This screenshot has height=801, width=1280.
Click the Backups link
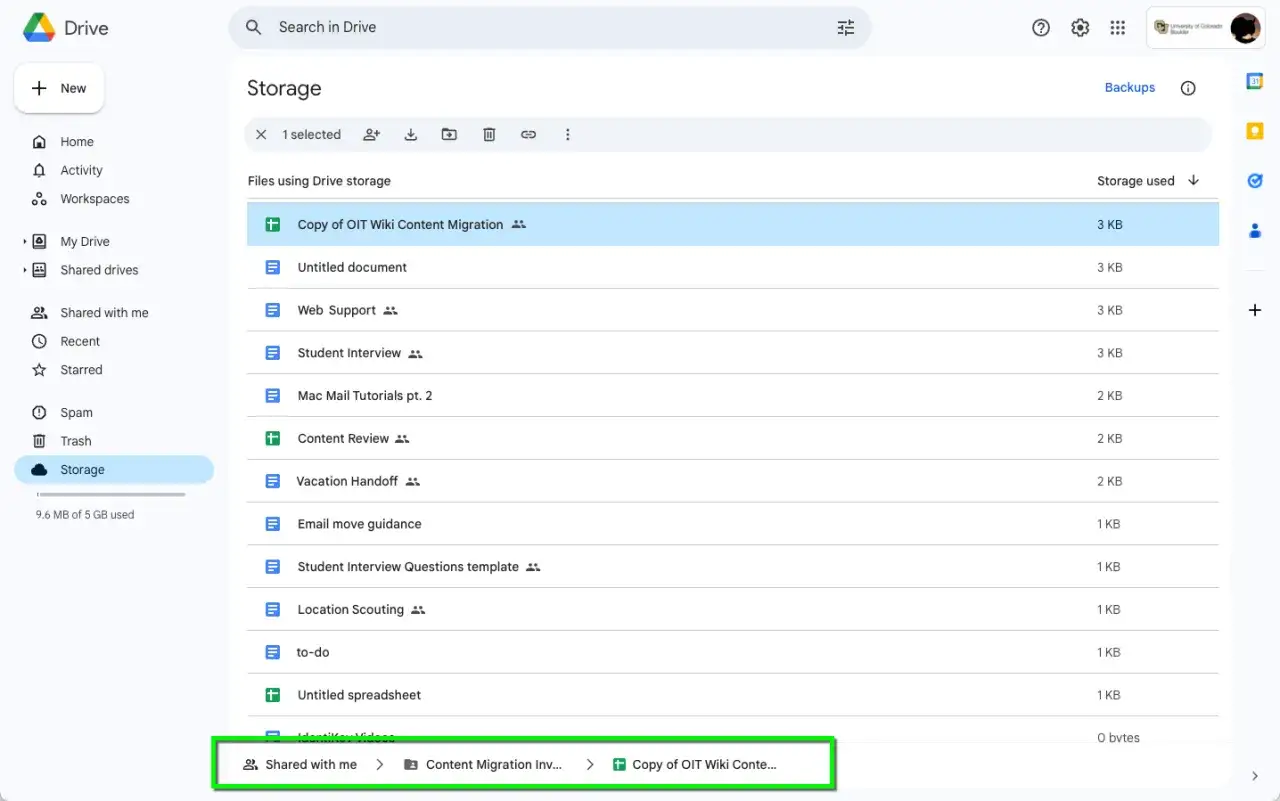pos(1130,88)
